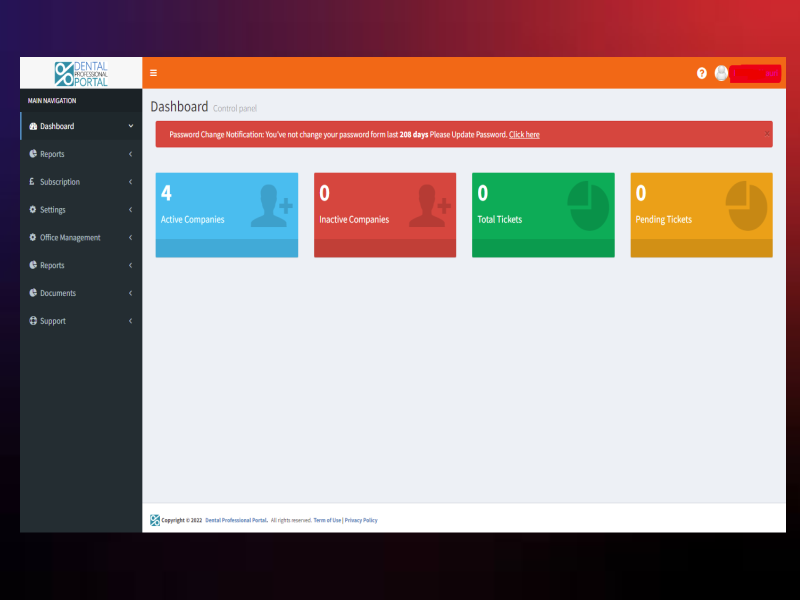
Task: Click the user avatar in the header
Action: (721, 73)
